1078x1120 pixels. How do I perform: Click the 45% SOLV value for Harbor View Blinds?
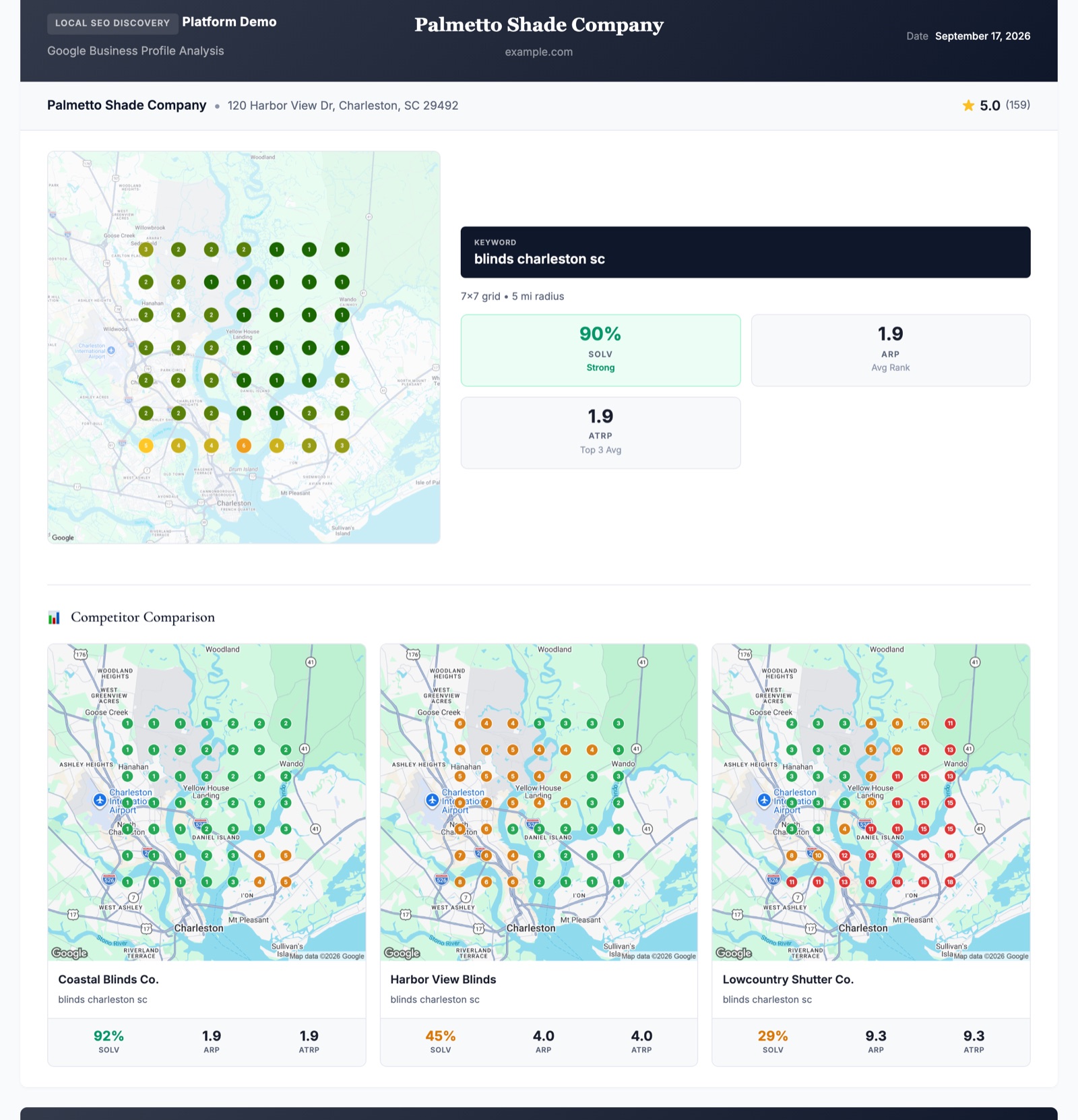click(441, 1036)
